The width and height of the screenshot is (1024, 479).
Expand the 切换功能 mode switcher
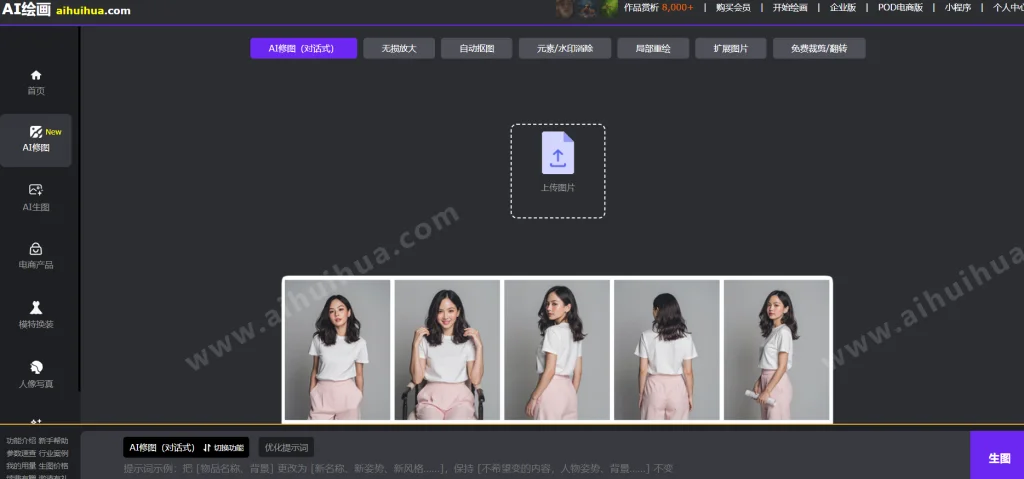223,447
